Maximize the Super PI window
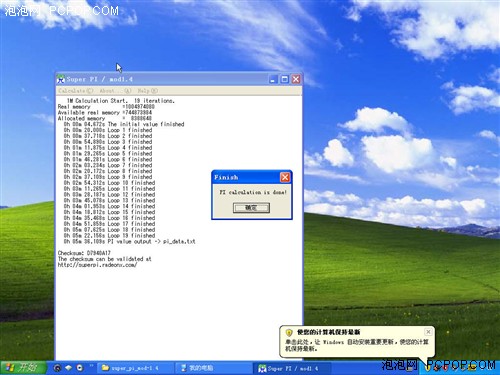This screenshot has width=500, height=375. click(x=285, y=79)
